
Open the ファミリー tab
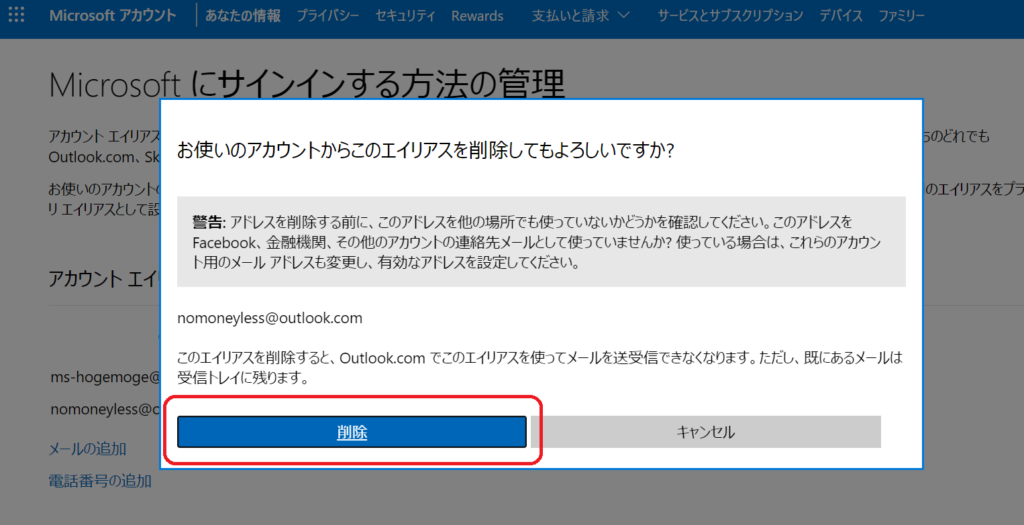pos(901,16)
